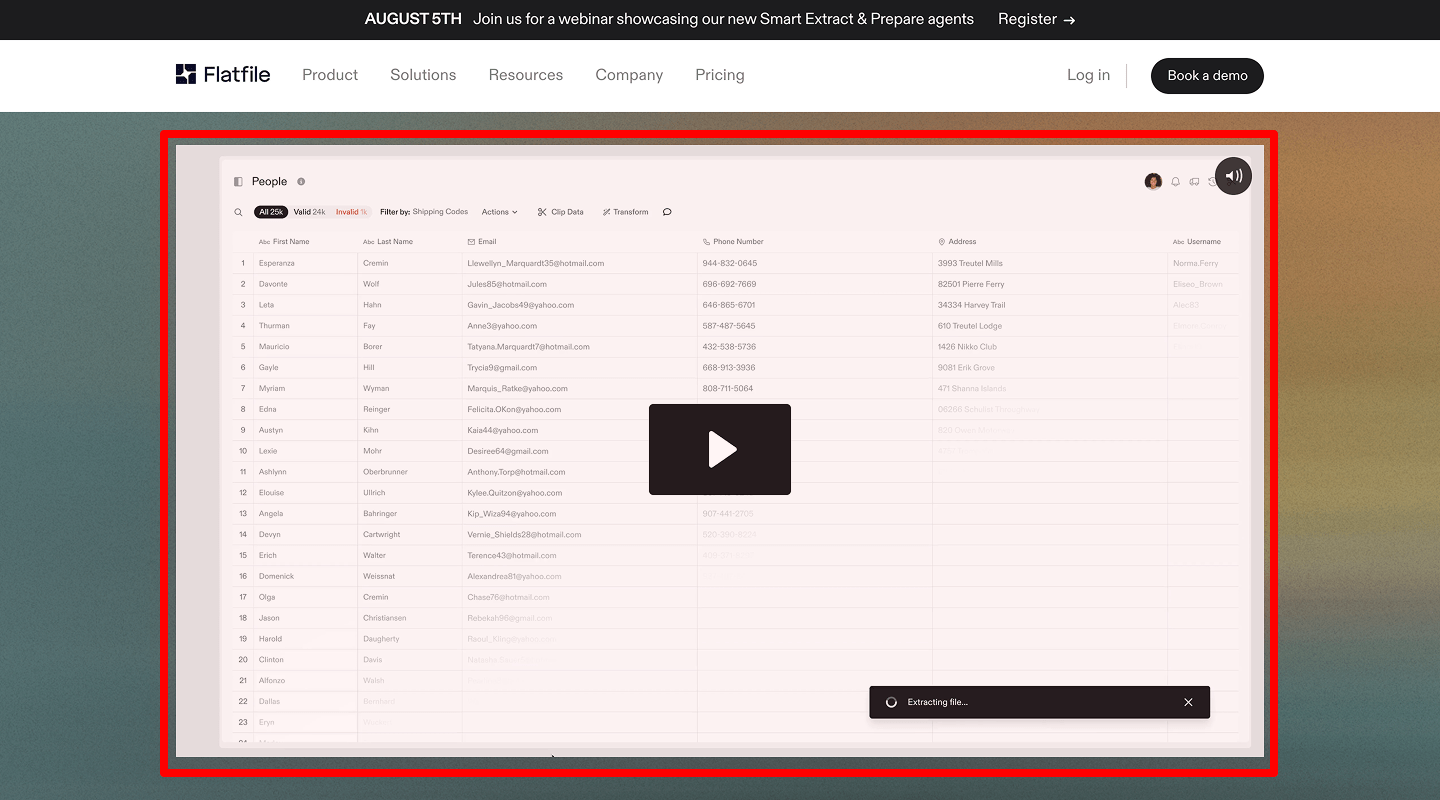Open the Resources menu
The height and width of the screenshot is (800, 1440).
pos(525,75)
